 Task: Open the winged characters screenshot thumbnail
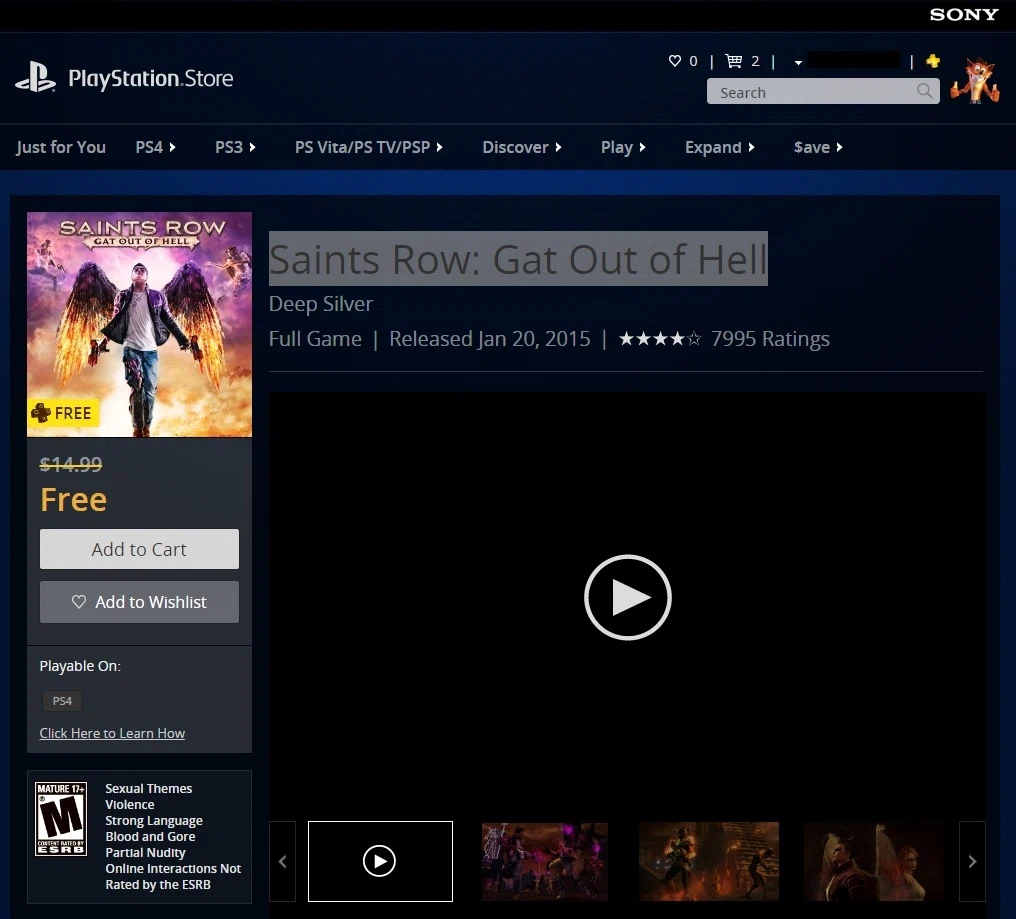873,861
